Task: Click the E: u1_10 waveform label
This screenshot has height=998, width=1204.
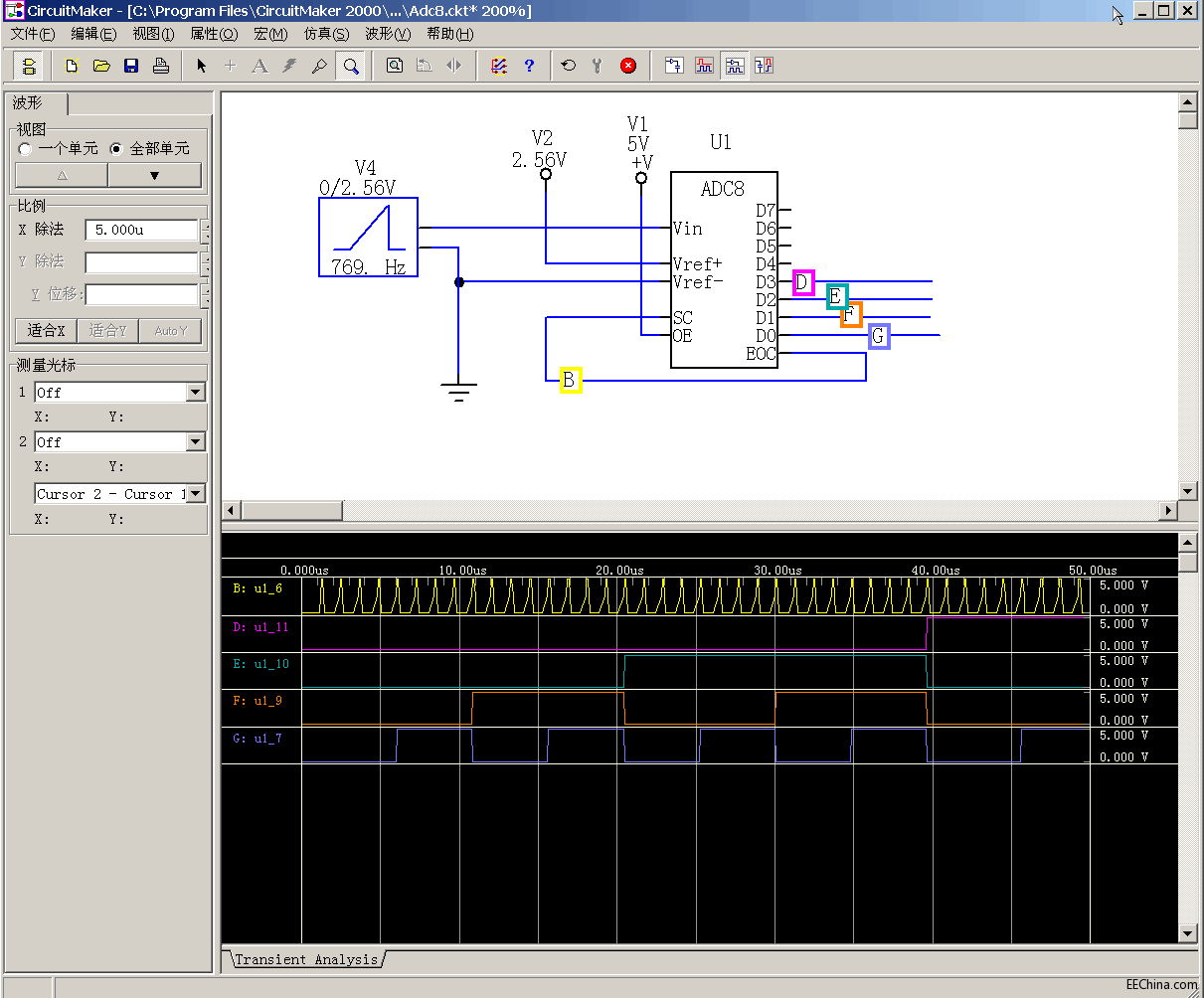Action: click(x=261, y=664)
